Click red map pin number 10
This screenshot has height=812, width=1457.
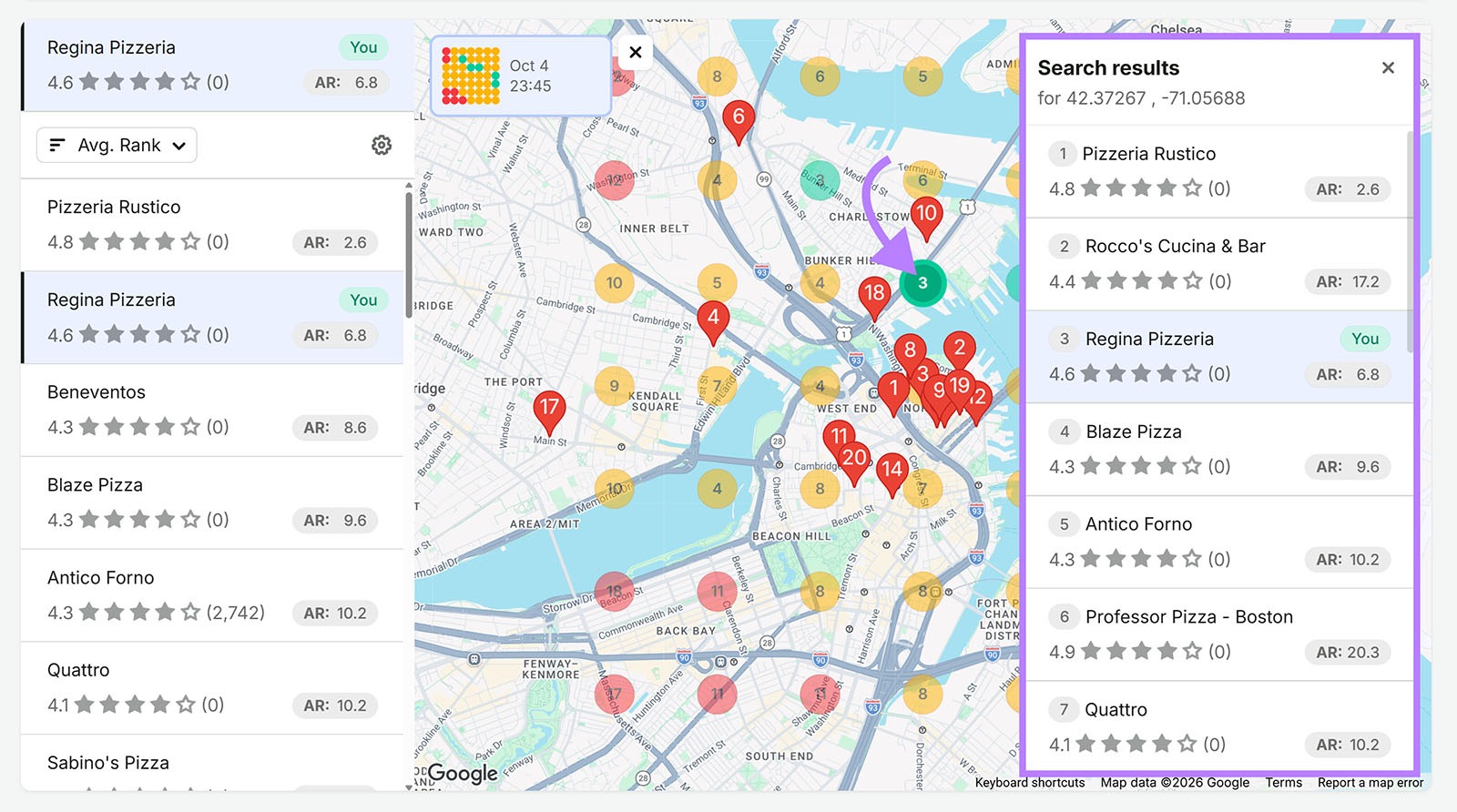point(926,218)
